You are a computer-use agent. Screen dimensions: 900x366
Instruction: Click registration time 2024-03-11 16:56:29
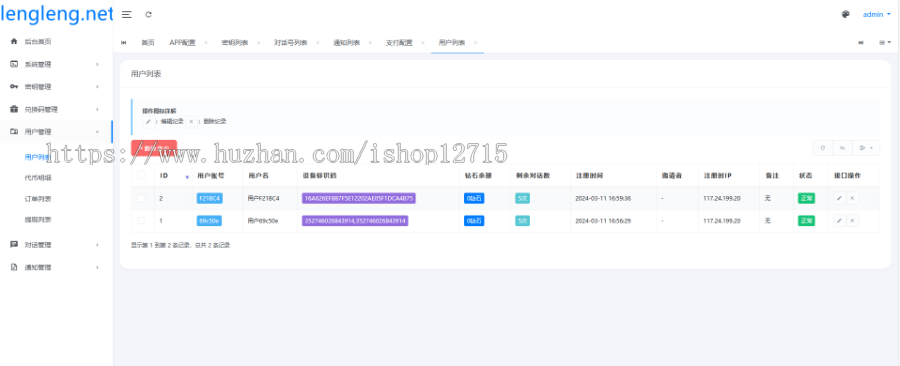click(603, 221)
